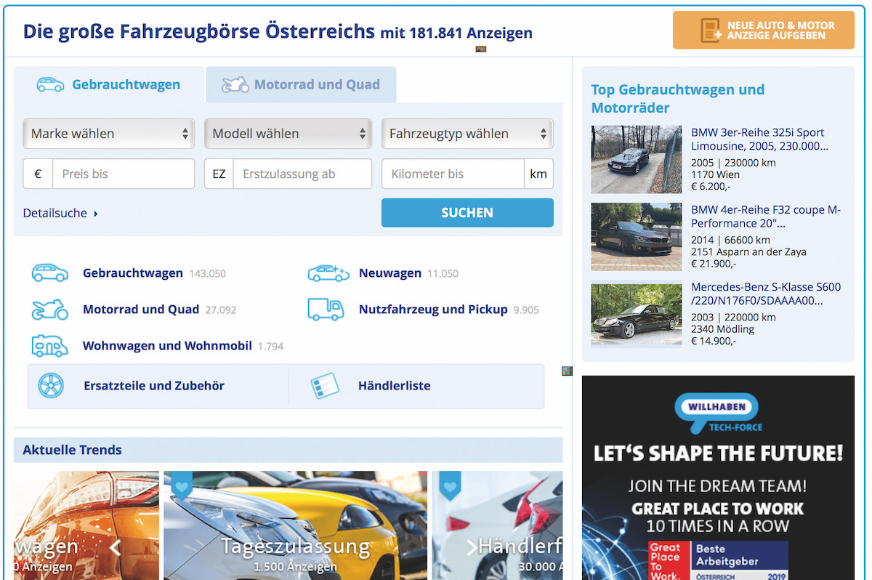
Task: Click the Kilometer bis input field
Action: point(453,173)
